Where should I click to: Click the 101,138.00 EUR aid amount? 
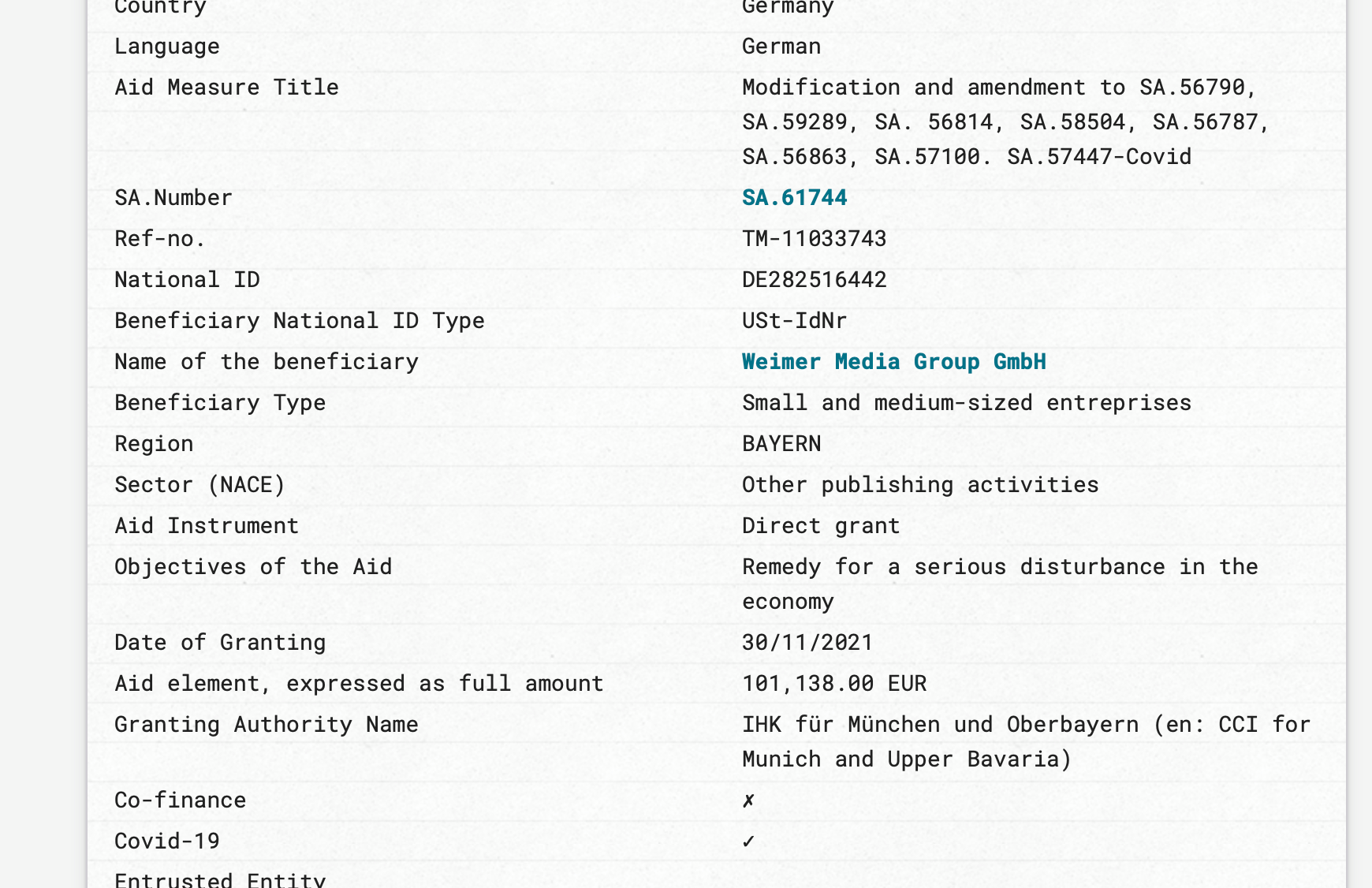(833, 683)
